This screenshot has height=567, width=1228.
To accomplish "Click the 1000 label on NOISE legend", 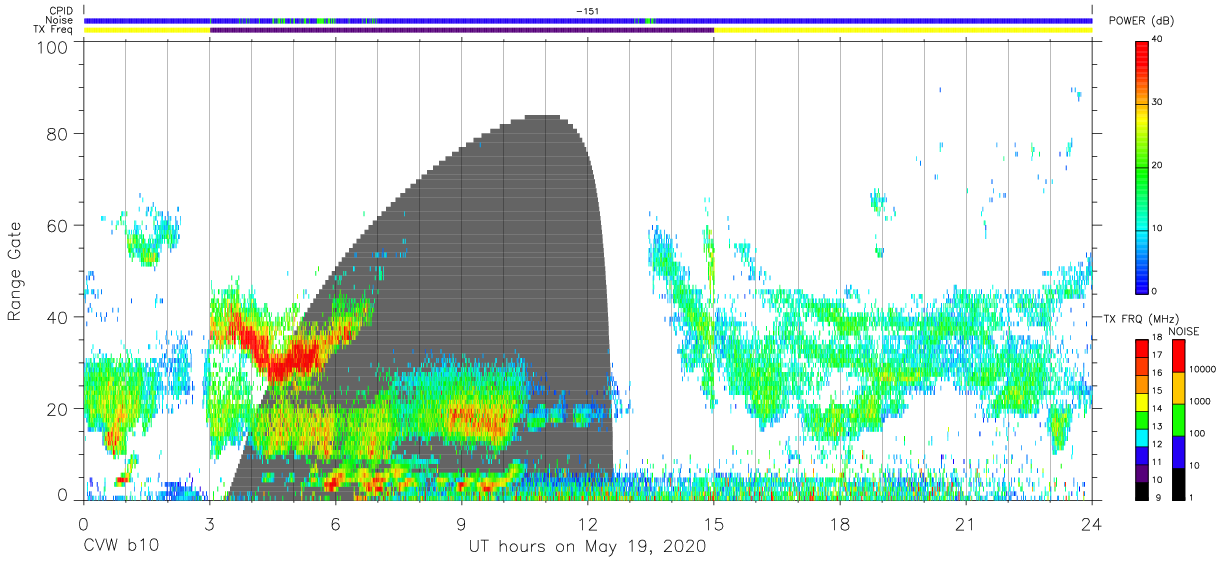I will 1200,402.
